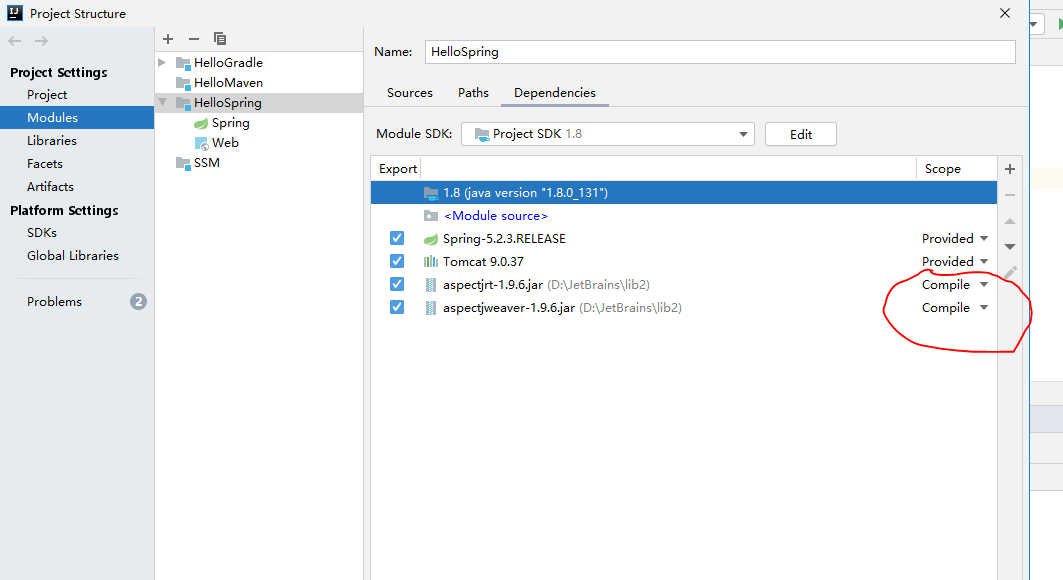
Task: Switch to the Dependencies tab
Action: pyautogui.click(x=555, y=93)
